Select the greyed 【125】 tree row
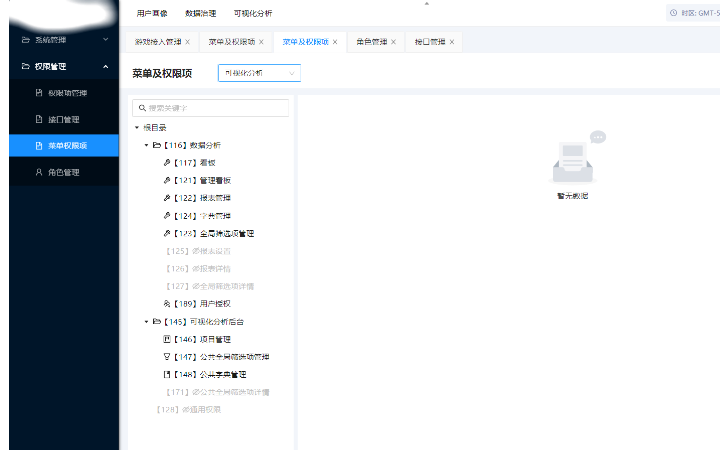This screenshot has width=720, height=450. click(x=198, y=251)
